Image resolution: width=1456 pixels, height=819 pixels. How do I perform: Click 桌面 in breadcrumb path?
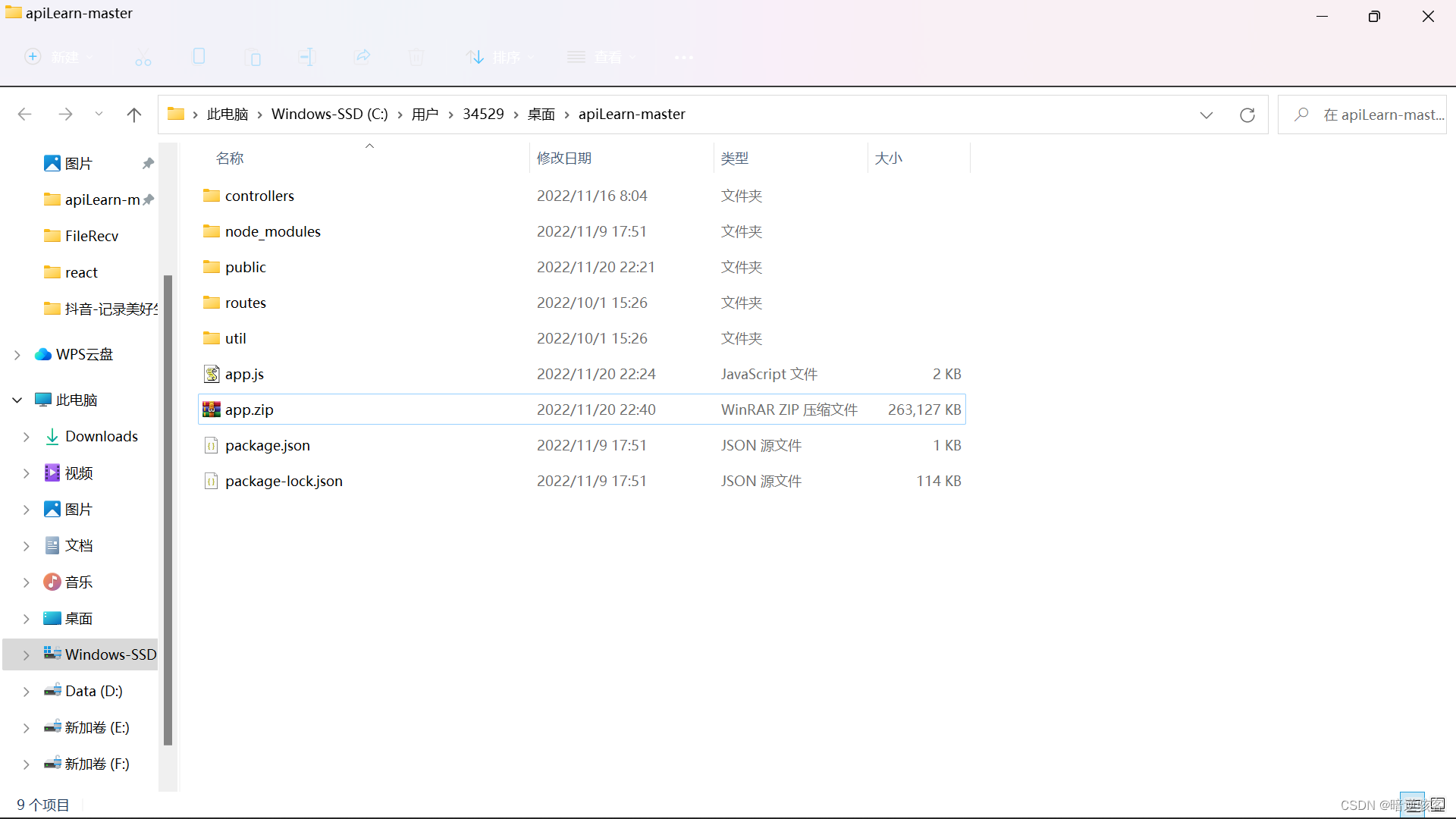[541, 115]
